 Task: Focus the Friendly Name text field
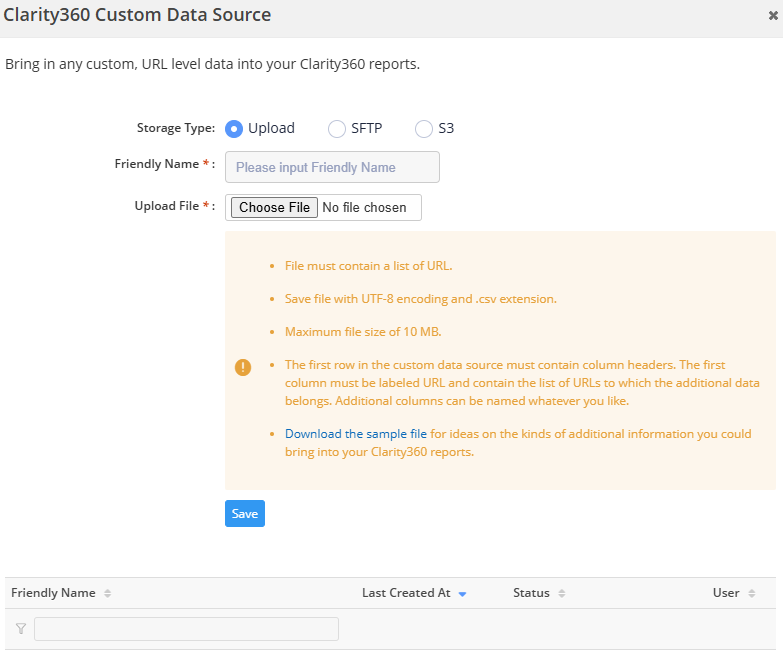click(332, 167)
